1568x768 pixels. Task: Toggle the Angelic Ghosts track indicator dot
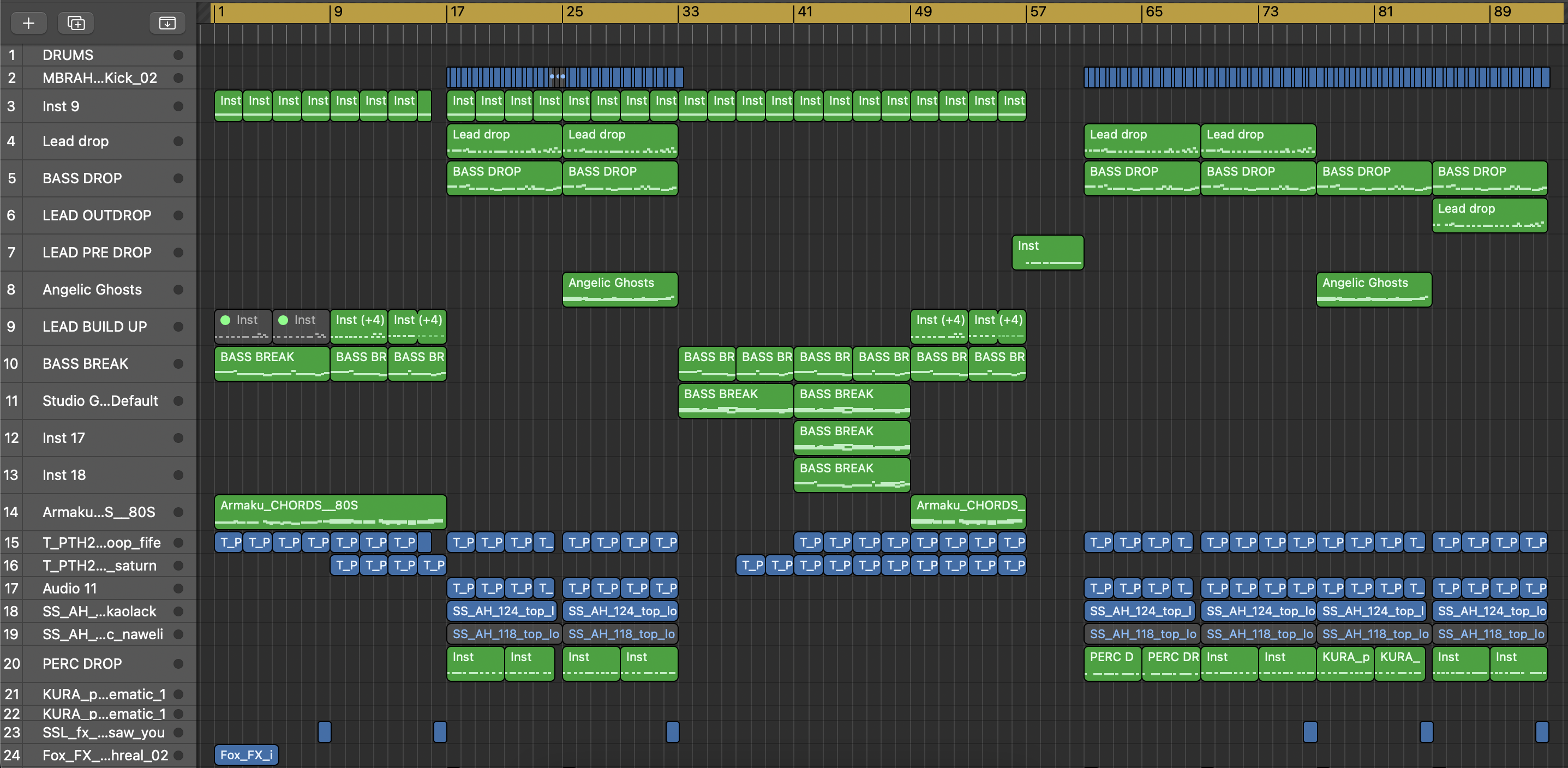click(x=178, y=290)
